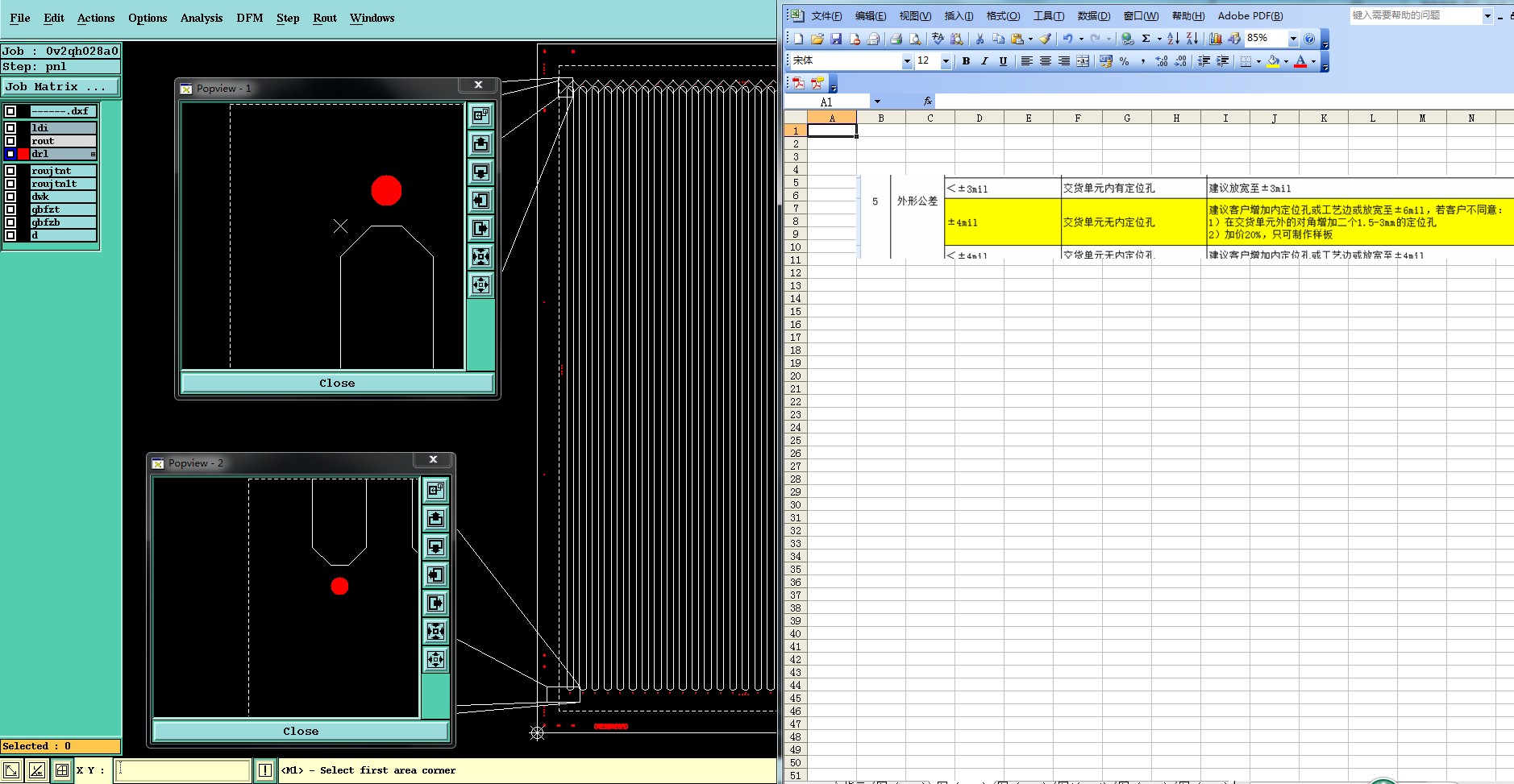
Task: Click the yellow Fill Color bucket
Action: pos(1273,61)
